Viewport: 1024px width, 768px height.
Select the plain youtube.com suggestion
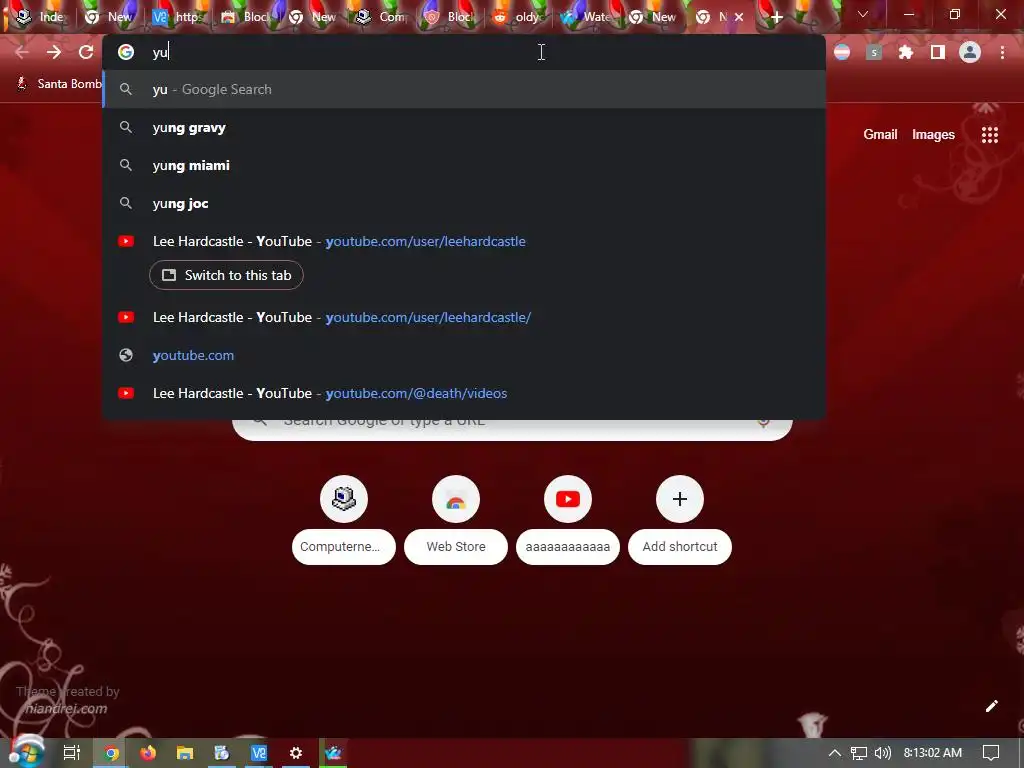click(x=464, y=355)
